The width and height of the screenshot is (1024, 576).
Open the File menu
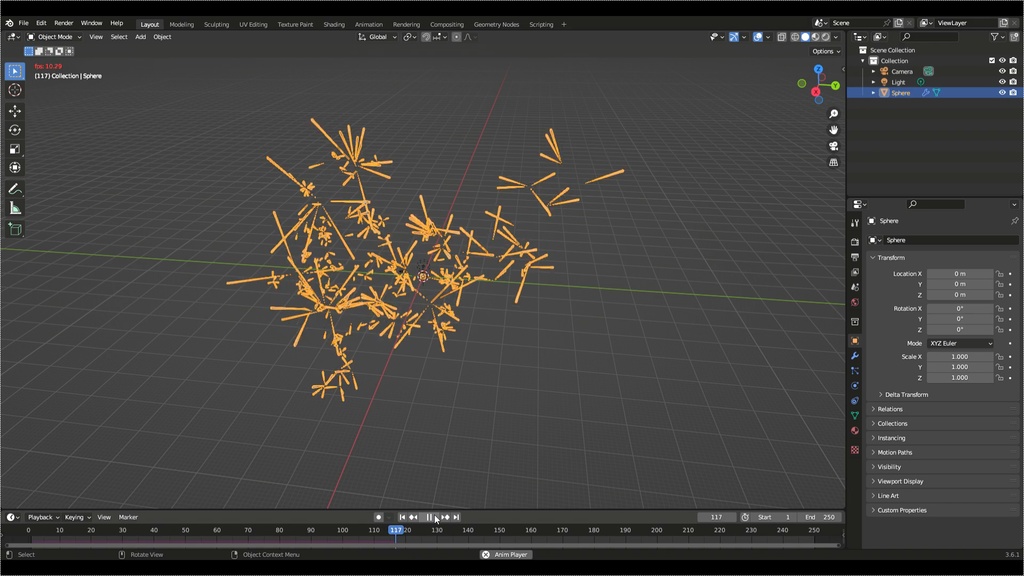click(24, 23)
